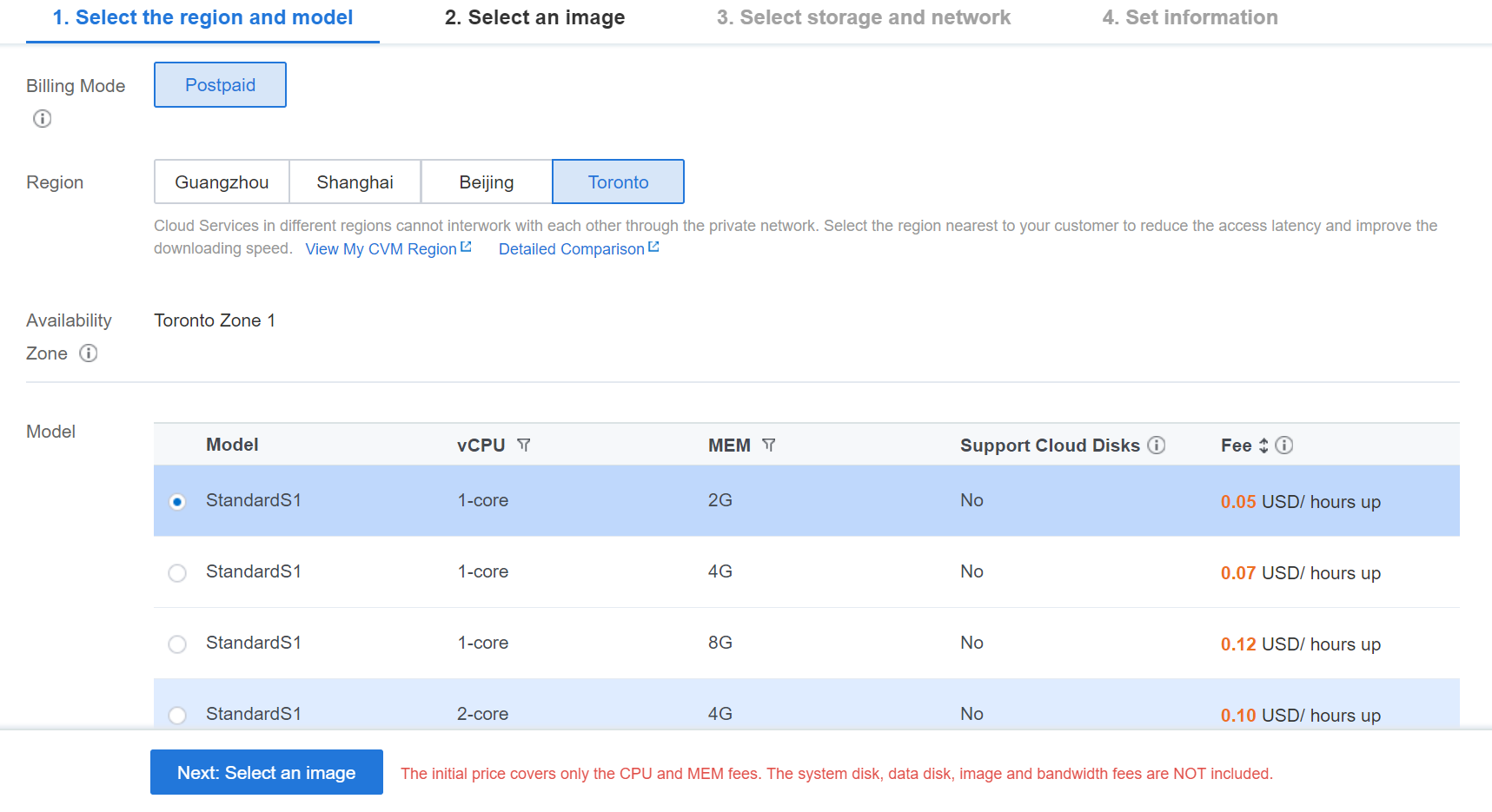Click the 0.12 USD/ hours up fee
Image resolution: width=1492 pixels, height=812 pixels.
1301,644
